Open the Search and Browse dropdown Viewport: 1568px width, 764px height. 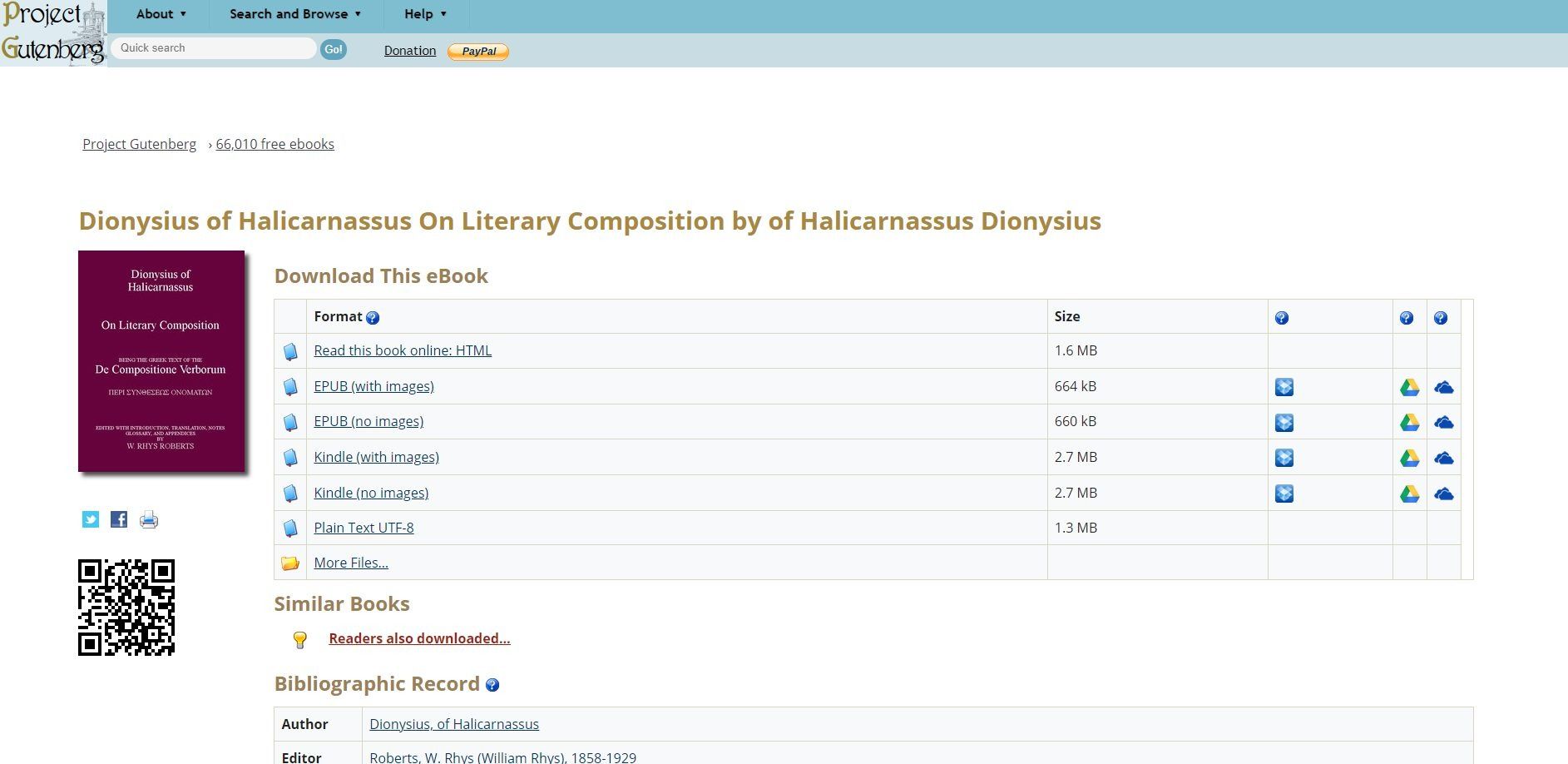coord(295,14)
